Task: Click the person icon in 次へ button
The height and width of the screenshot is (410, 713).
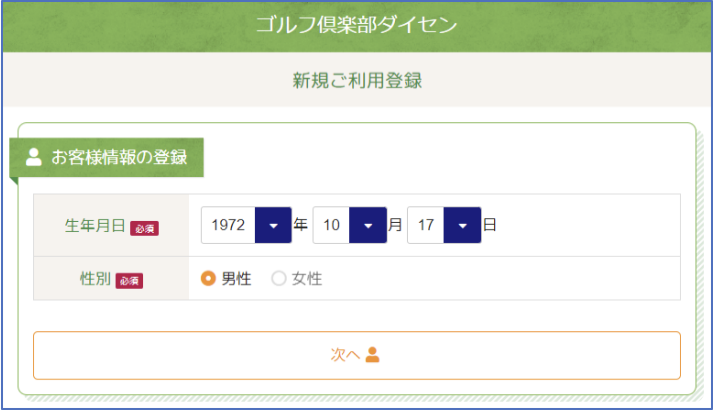Action: click(373, 354)
